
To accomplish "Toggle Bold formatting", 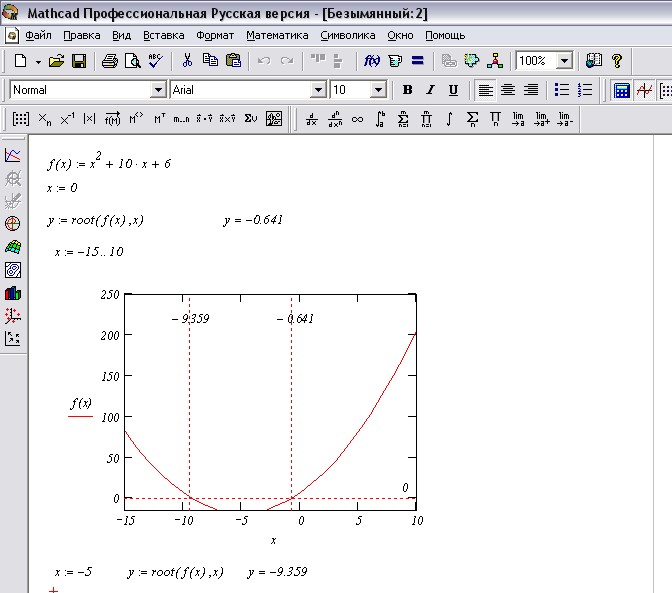I will coord(407,90).
